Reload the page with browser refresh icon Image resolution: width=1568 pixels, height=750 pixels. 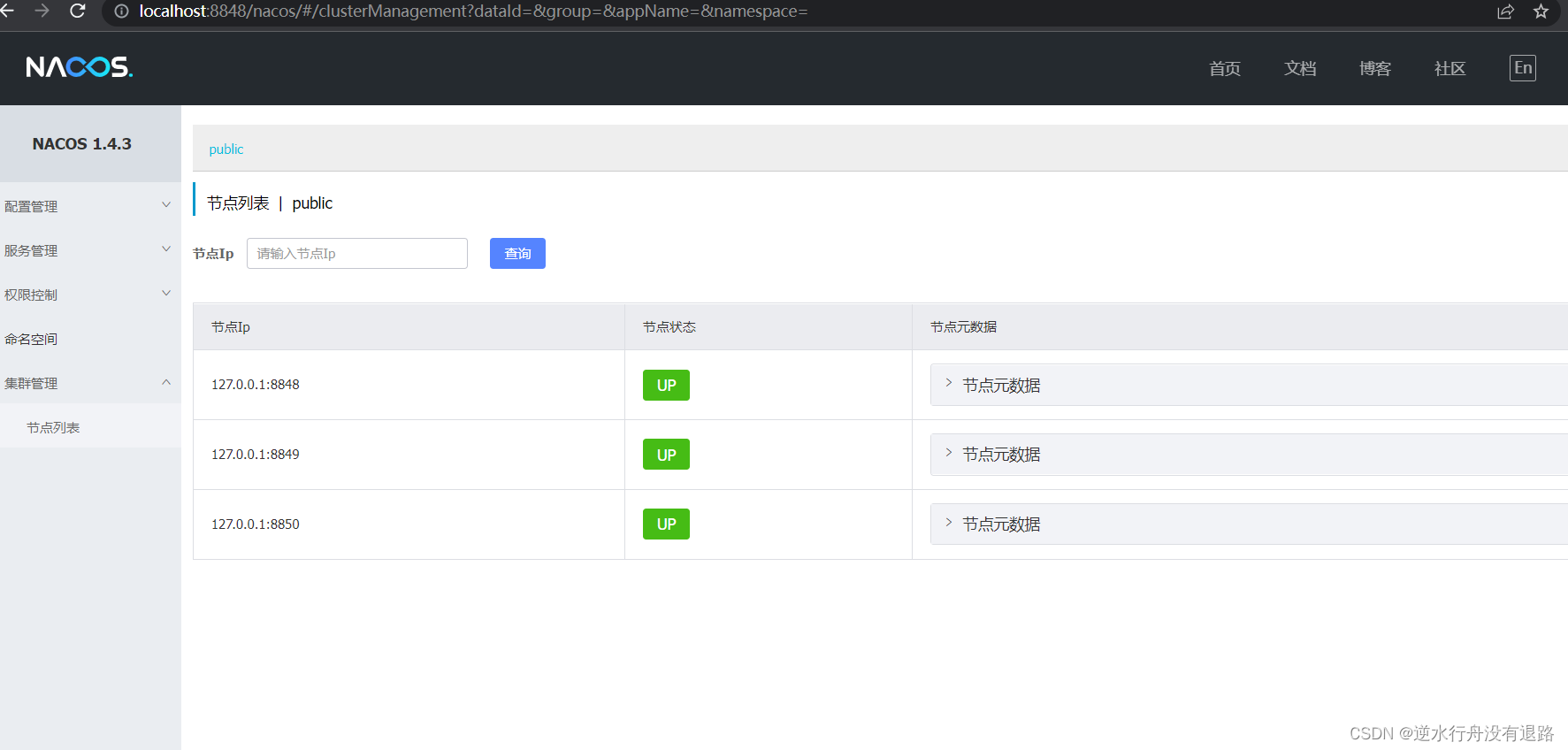pos(78,11)
